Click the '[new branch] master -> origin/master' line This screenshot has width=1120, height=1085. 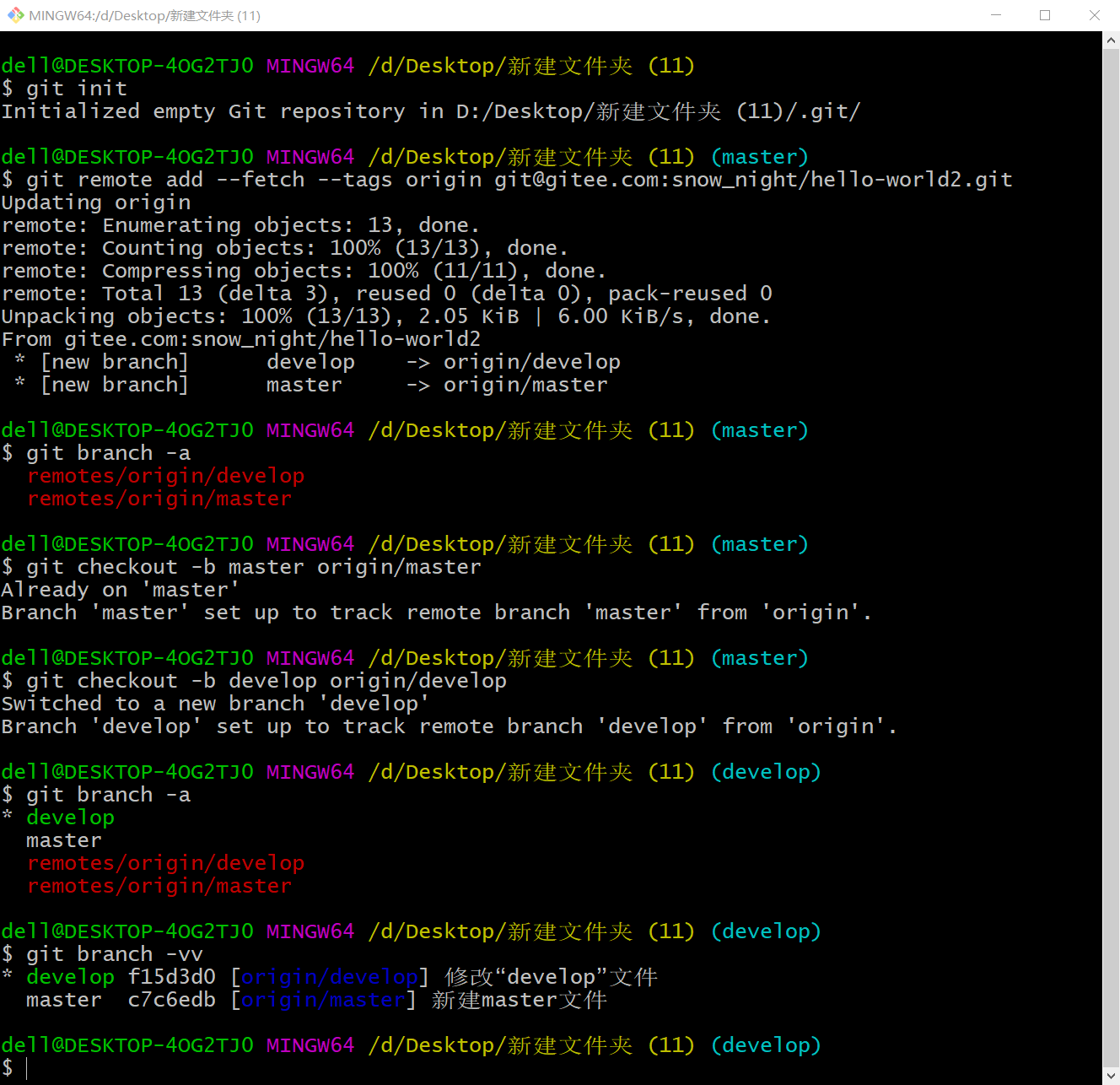point(310,385)
